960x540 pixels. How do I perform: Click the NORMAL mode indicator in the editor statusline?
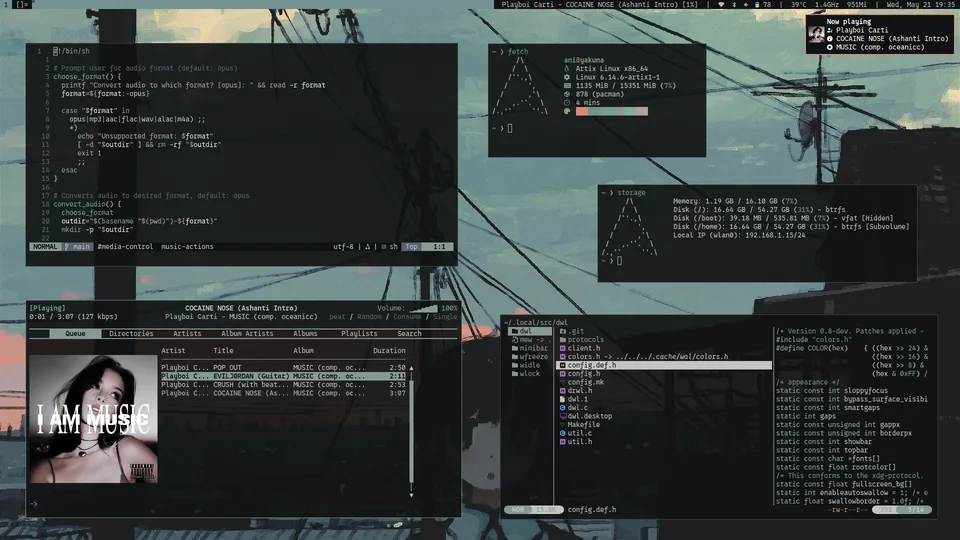coord(45,247)
